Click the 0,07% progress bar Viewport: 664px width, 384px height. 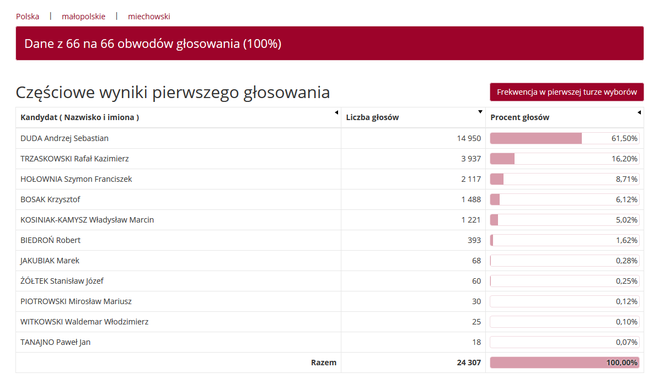564,342
